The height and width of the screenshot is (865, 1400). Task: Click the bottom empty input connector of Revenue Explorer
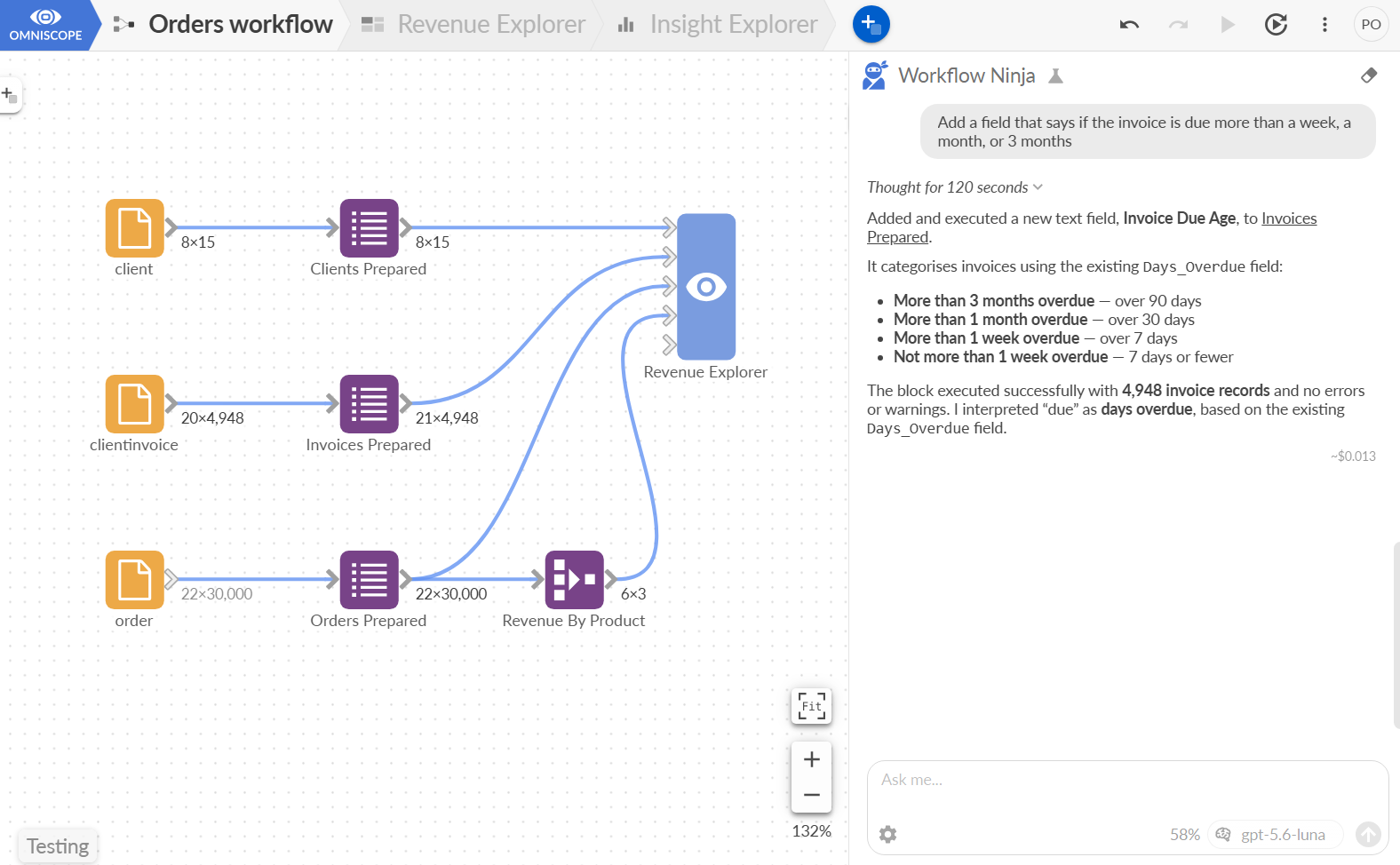pyautogui.click(x=670, y=345)
